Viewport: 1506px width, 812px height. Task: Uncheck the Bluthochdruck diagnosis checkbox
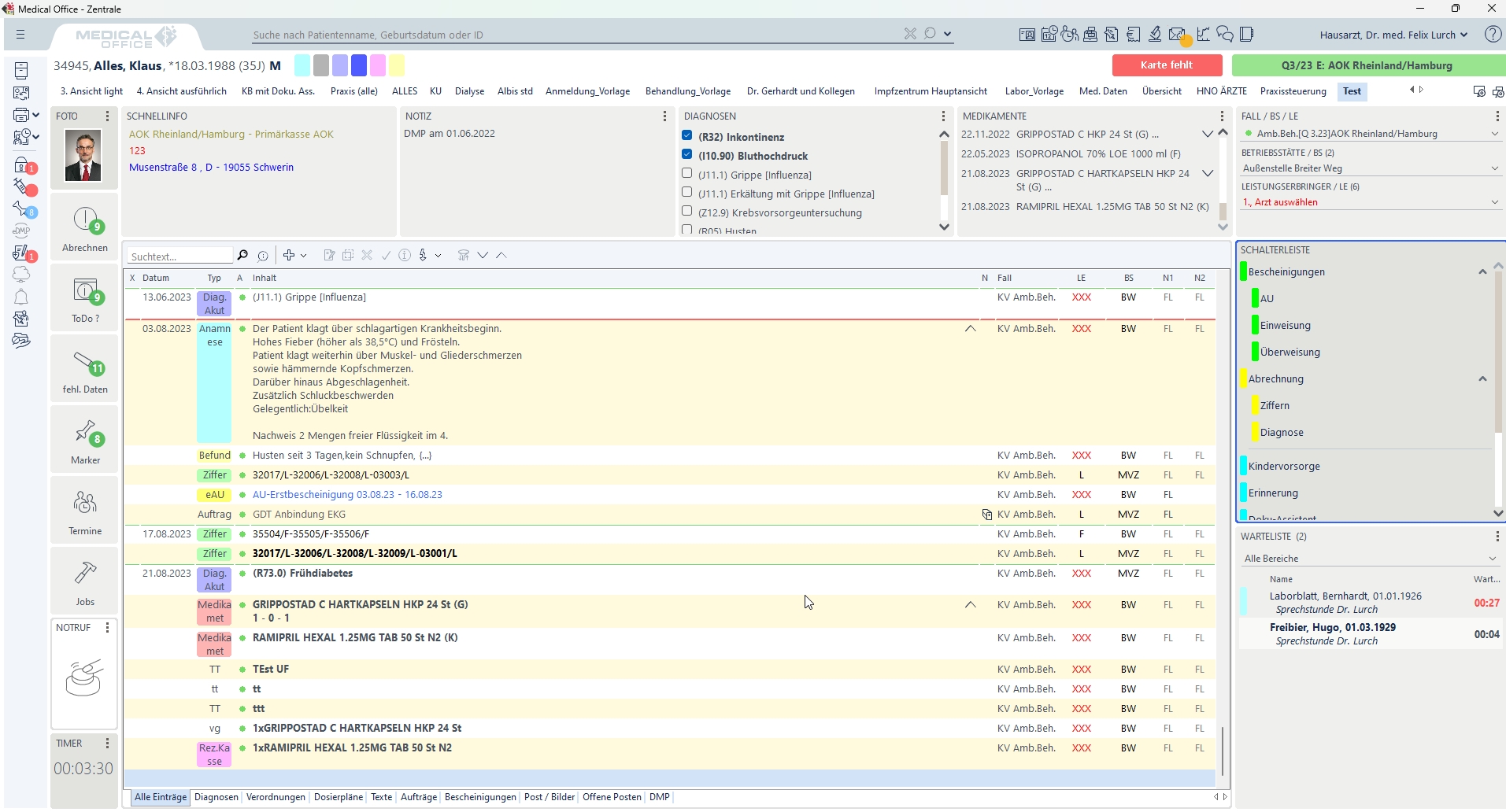[x=687, y=155]
